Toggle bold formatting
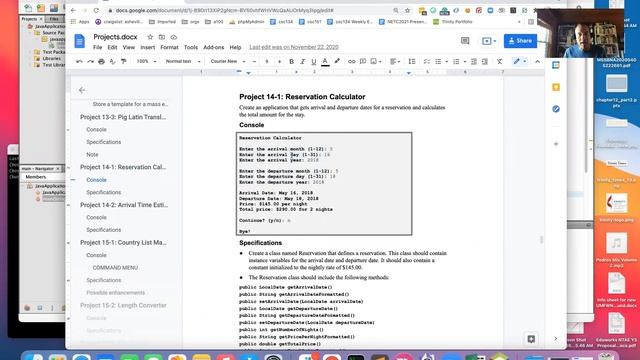The width and height of the screenshot is (640, 360). tap(291, 61)
